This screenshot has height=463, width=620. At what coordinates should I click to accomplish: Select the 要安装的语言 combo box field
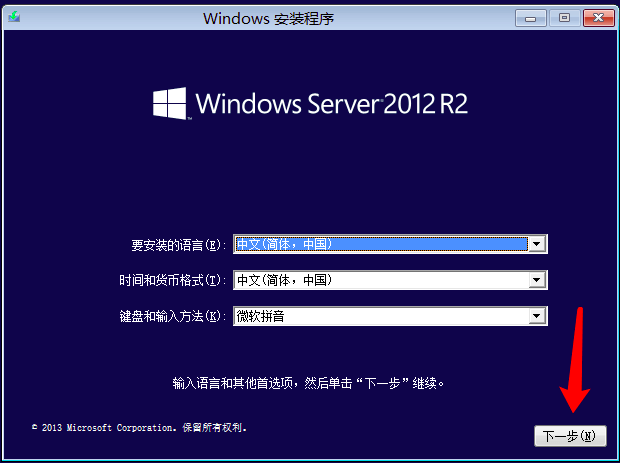(390, 244)
